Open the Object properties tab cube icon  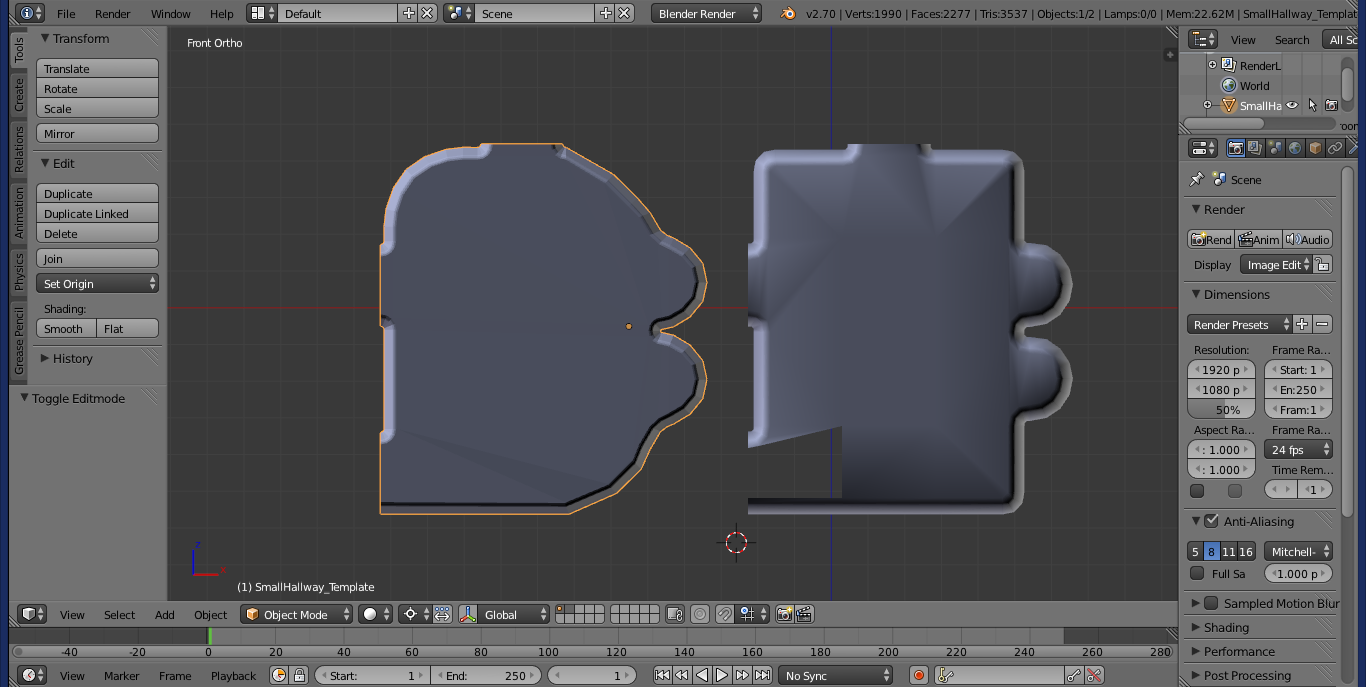(1315, 148)
